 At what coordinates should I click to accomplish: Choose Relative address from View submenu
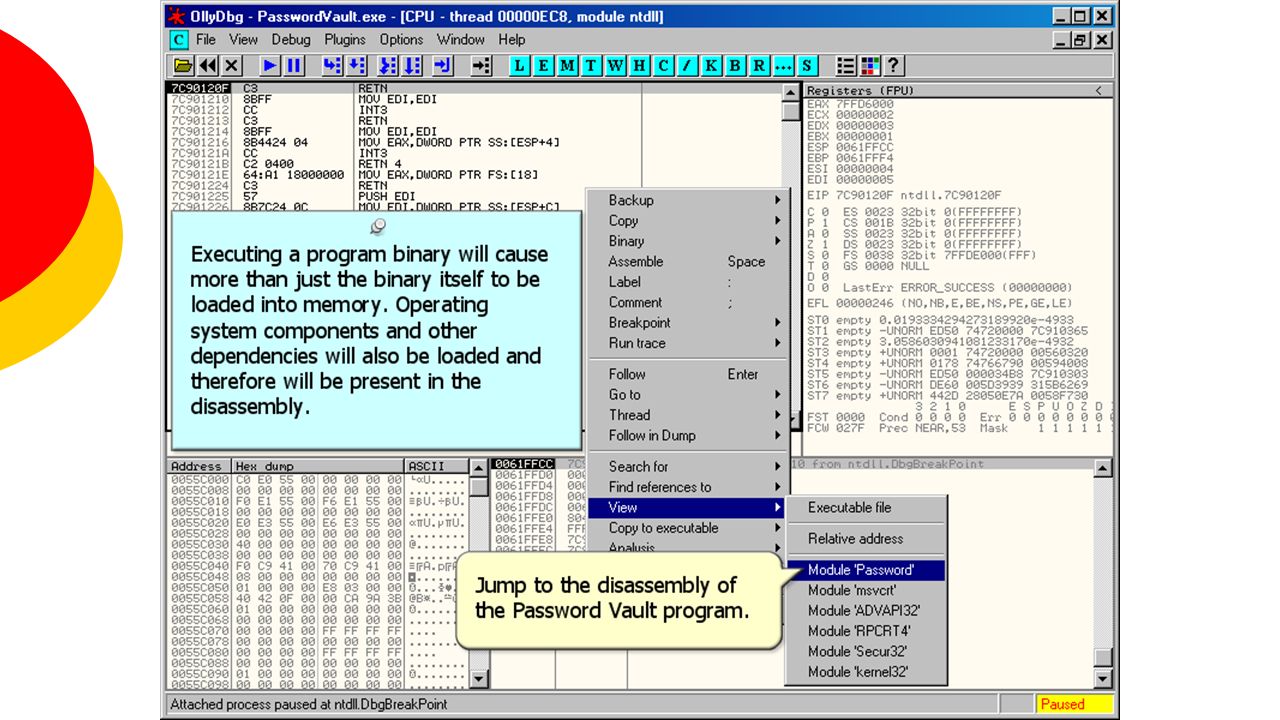[866, 539]
